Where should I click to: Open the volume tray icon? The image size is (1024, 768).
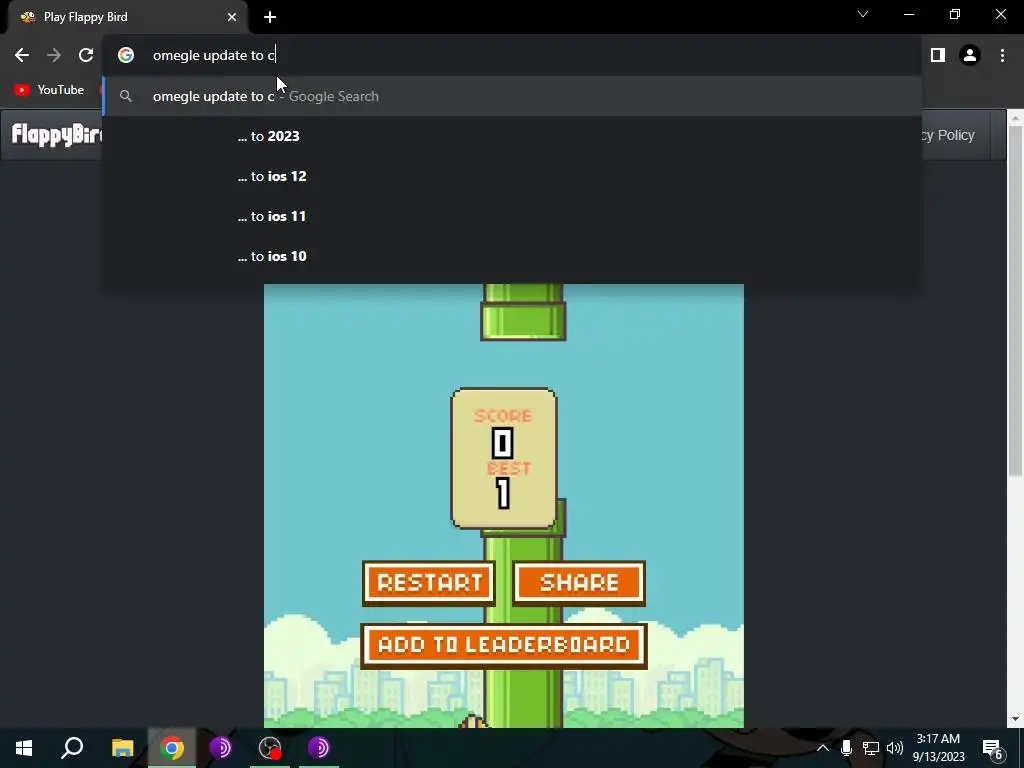895,748
